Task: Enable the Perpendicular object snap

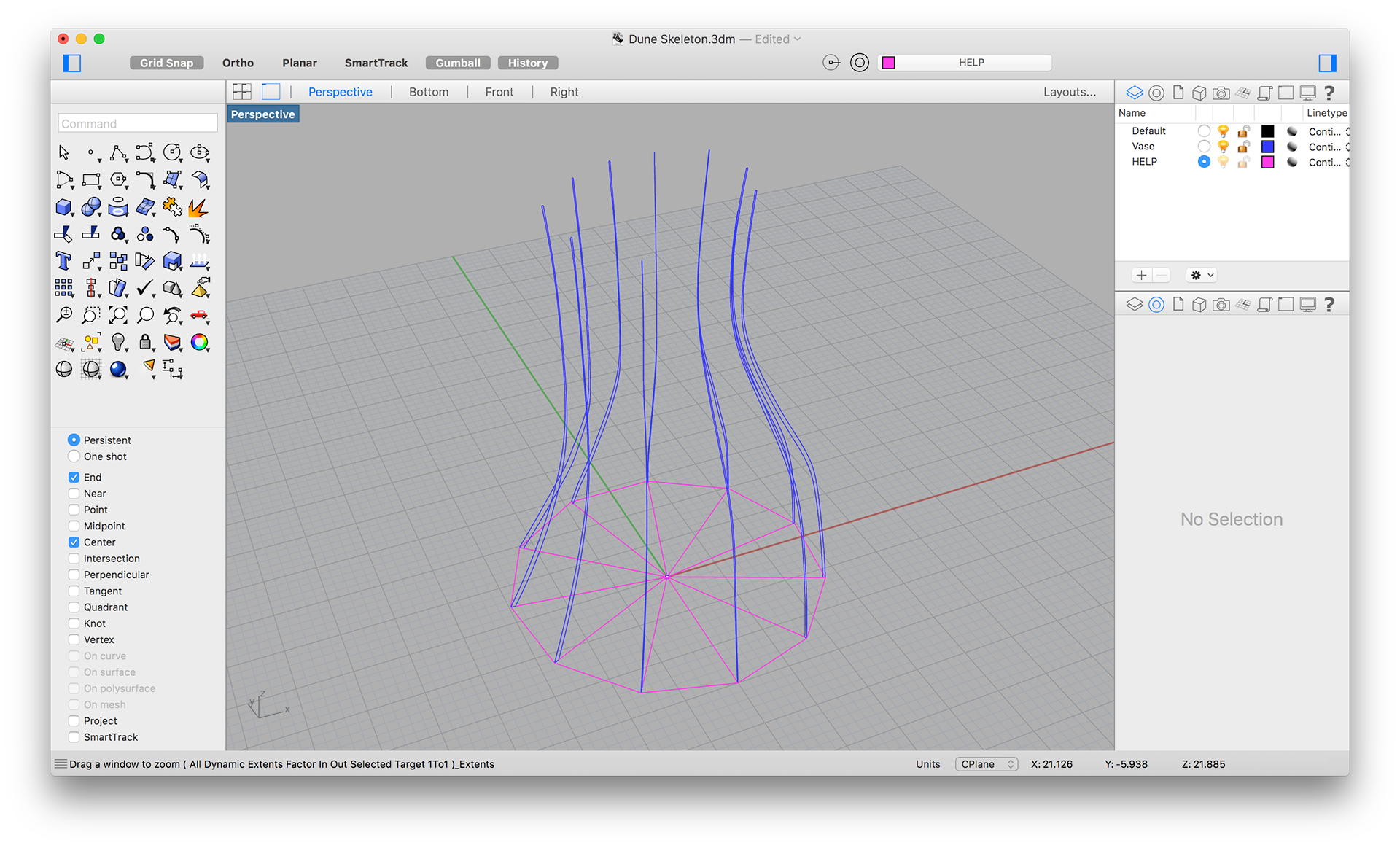Action: (74, 575)
